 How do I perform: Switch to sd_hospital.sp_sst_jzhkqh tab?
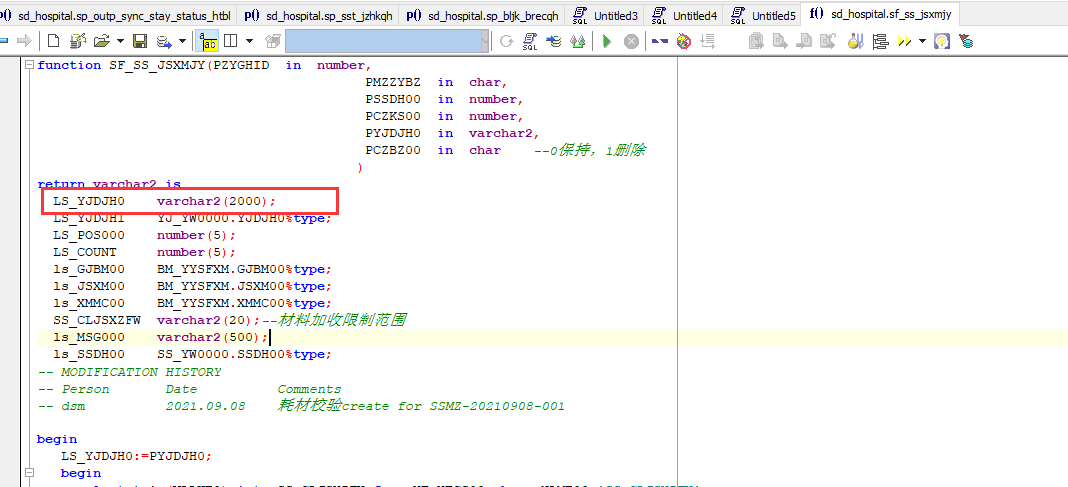317,14
